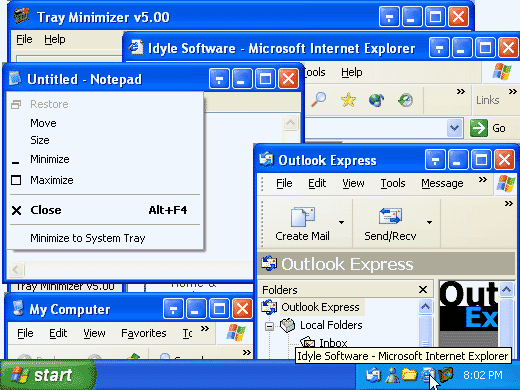This screenshot has height=390, width=520.
Task: Choose Maximize in the Notepad system menu
Action: point(105,180)
